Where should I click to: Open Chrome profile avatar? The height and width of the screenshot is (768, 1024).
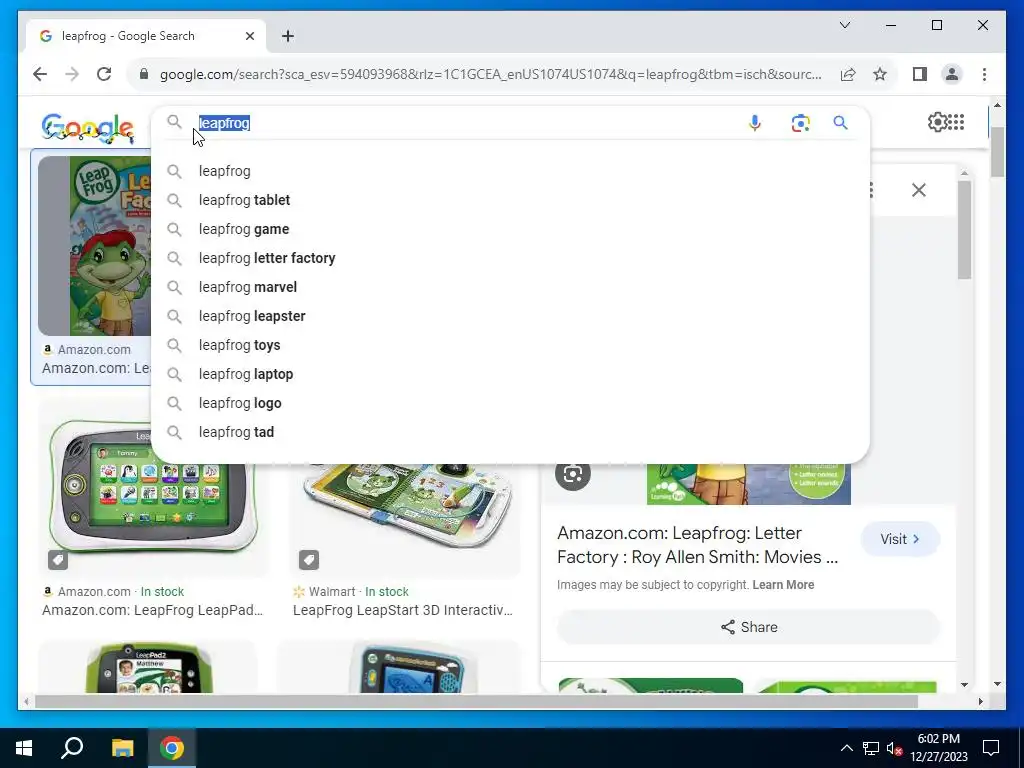click(952, 74)
